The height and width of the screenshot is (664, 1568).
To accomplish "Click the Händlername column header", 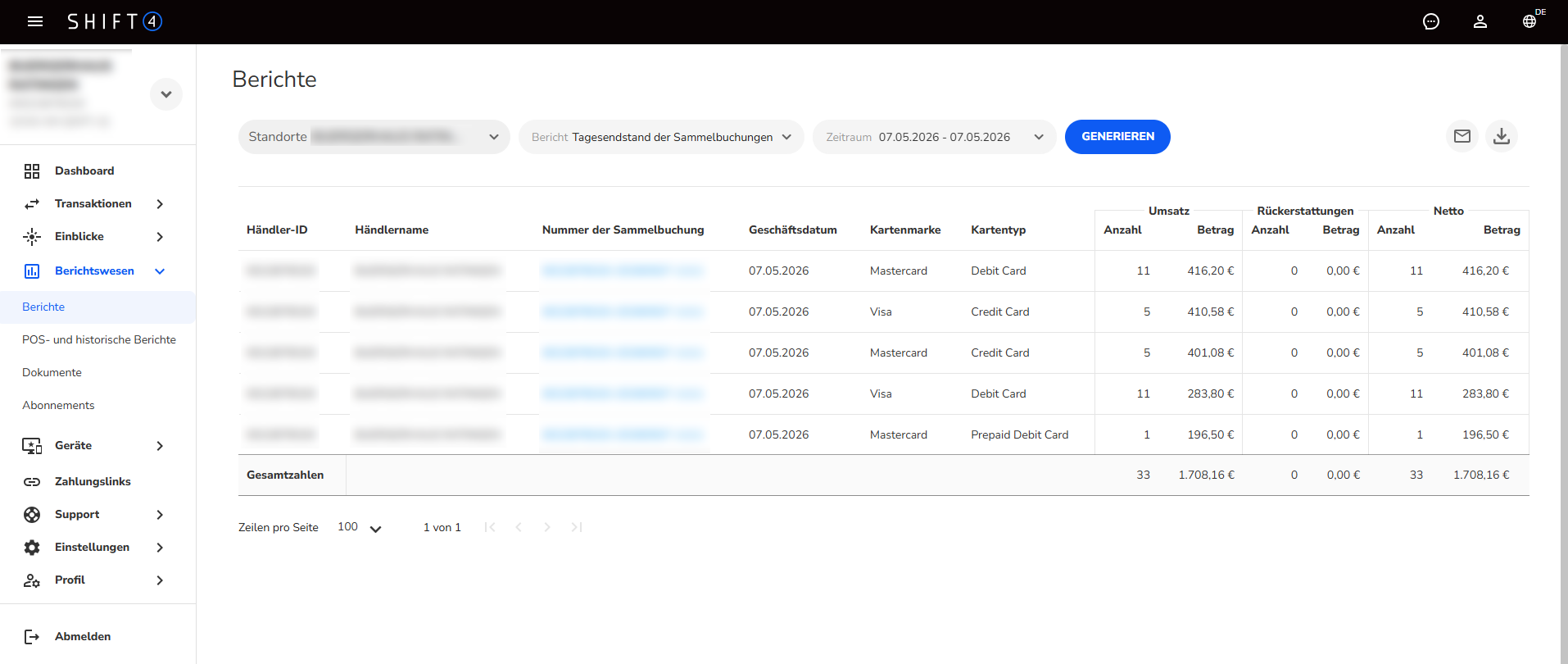I will (392, 230).
